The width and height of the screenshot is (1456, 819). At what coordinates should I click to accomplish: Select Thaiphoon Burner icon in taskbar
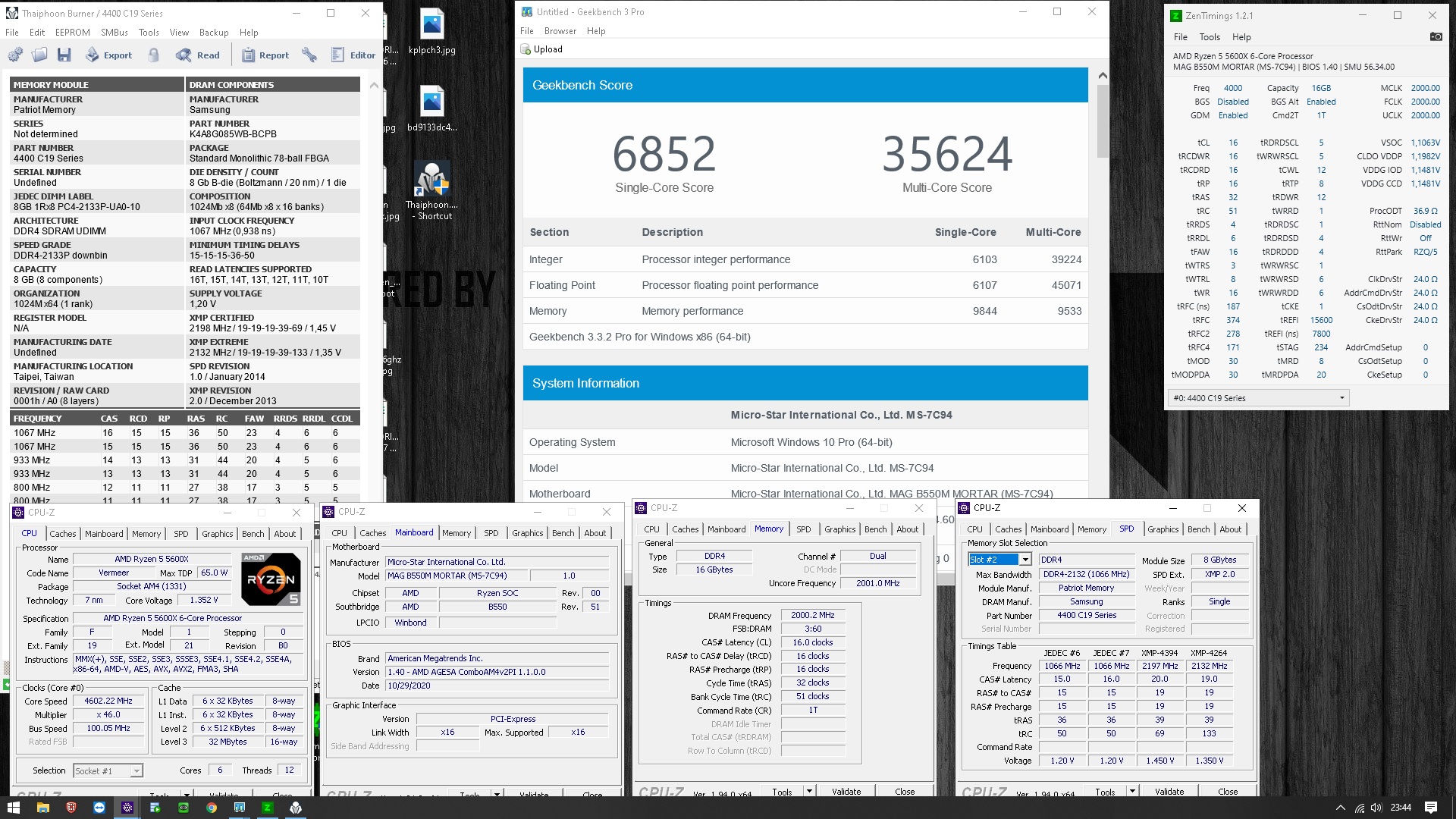296,808
